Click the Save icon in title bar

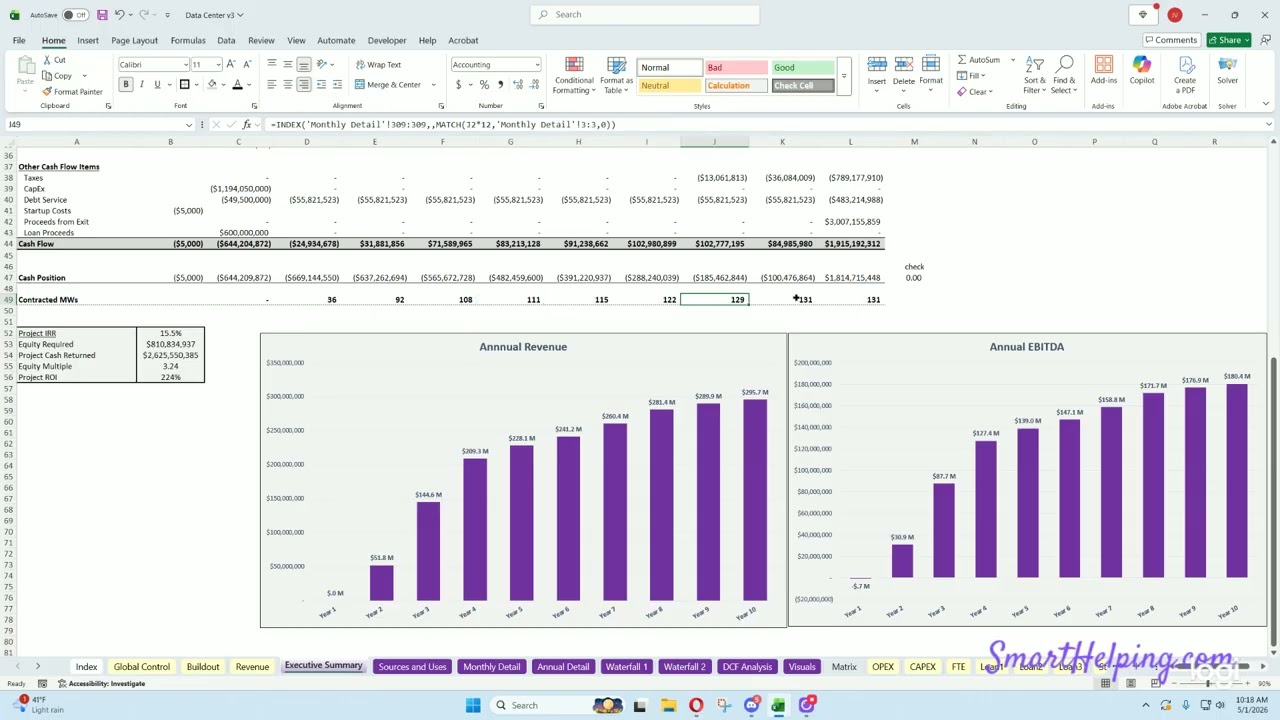coord(102,15)
